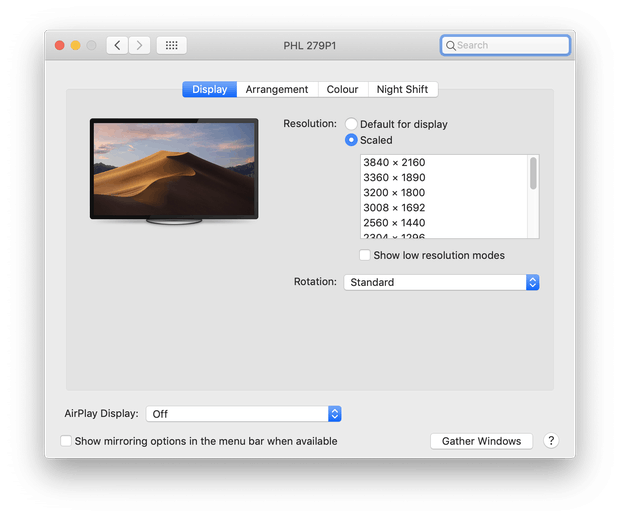
Task: Show all preferences via the grid icon
Action: click(x=172, y=45)
